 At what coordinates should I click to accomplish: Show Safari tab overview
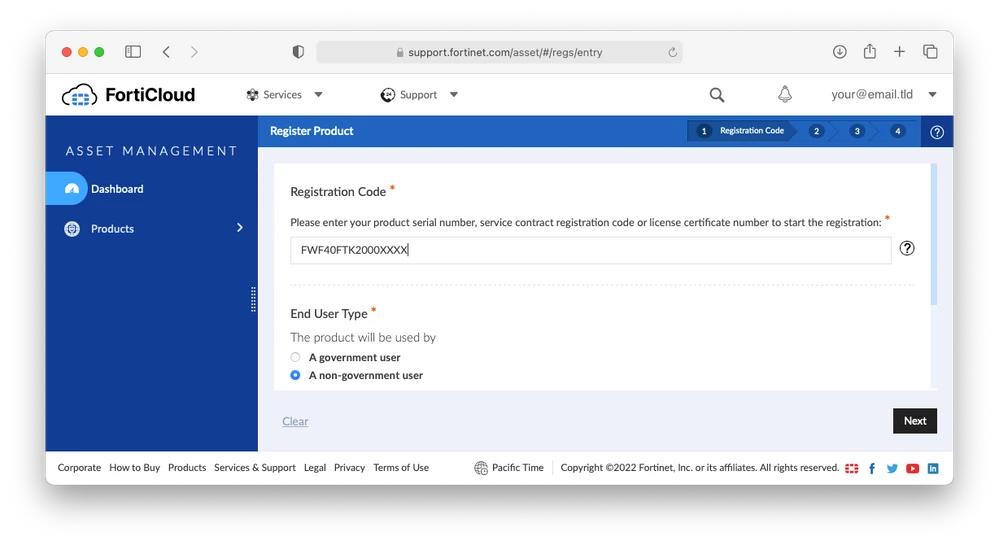[x=930, y=52]
